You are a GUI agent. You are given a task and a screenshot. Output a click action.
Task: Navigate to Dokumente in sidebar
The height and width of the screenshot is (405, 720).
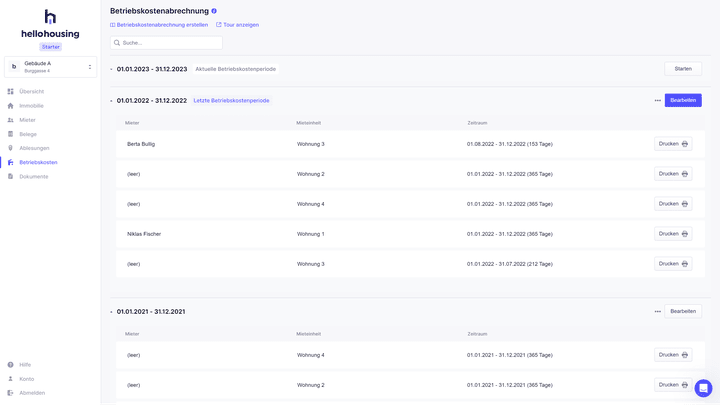tap(33, 176)
